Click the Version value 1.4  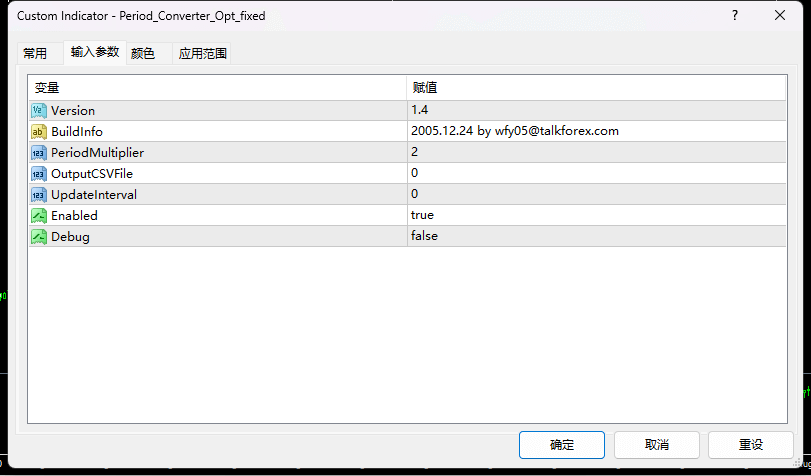pos(419,110)
